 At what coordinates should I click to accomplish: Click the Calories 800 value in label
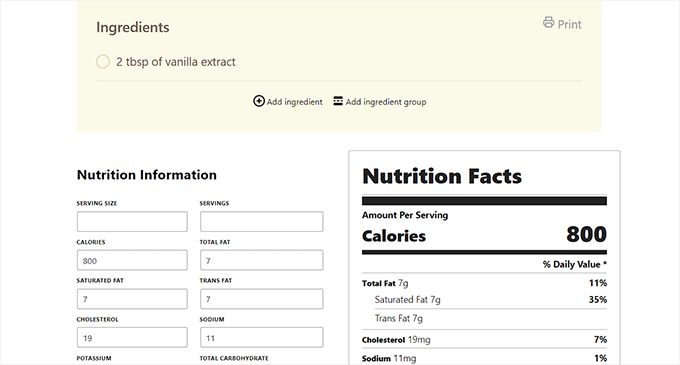586,235
